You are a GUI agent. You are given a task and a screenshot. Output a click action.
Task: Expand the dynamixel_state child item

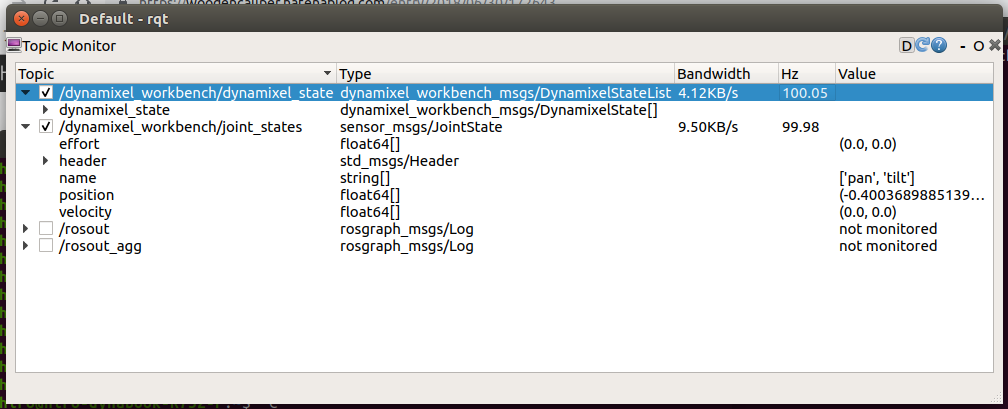tap(45, 111)
